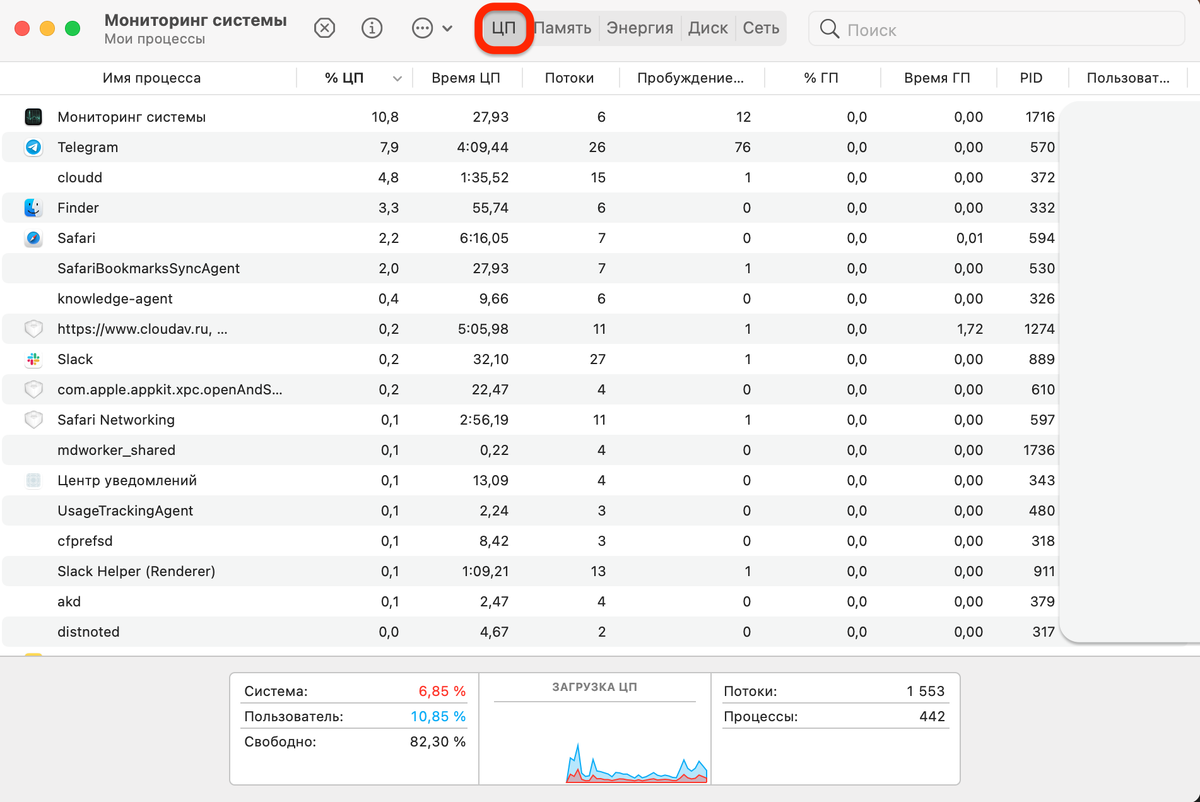1200x802 pixels.
Task: Click the Пользователь percentage 10,85 %
Action: coord(438,717)
